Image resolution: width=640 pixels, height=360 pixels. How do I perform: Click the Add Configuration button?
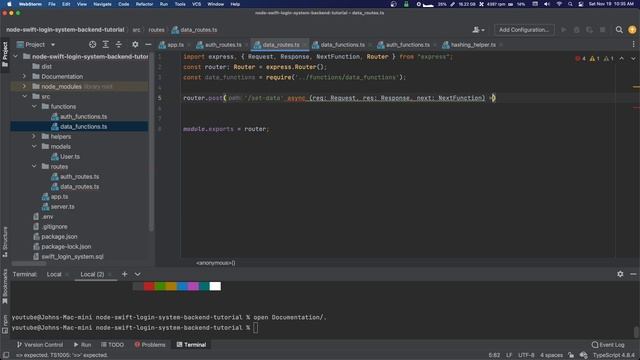point(524,30)
